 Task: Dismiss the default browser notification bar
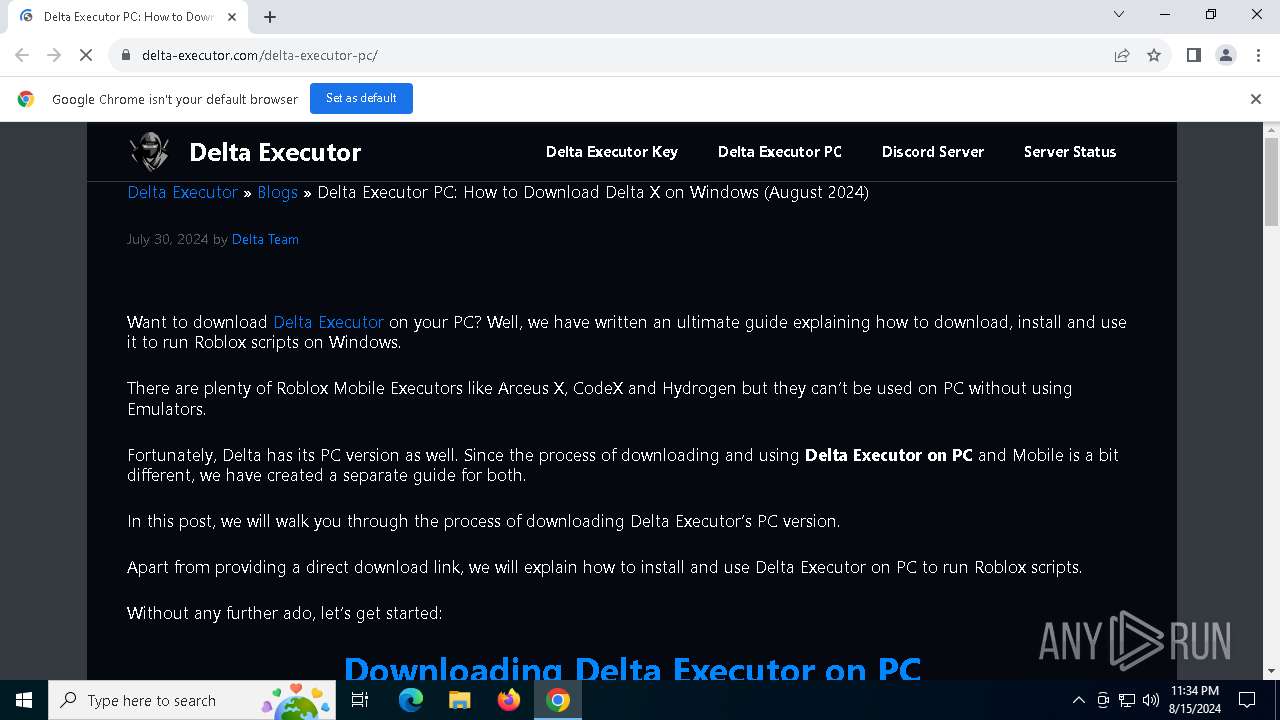pyautogui.click(x=1256, y=99)
